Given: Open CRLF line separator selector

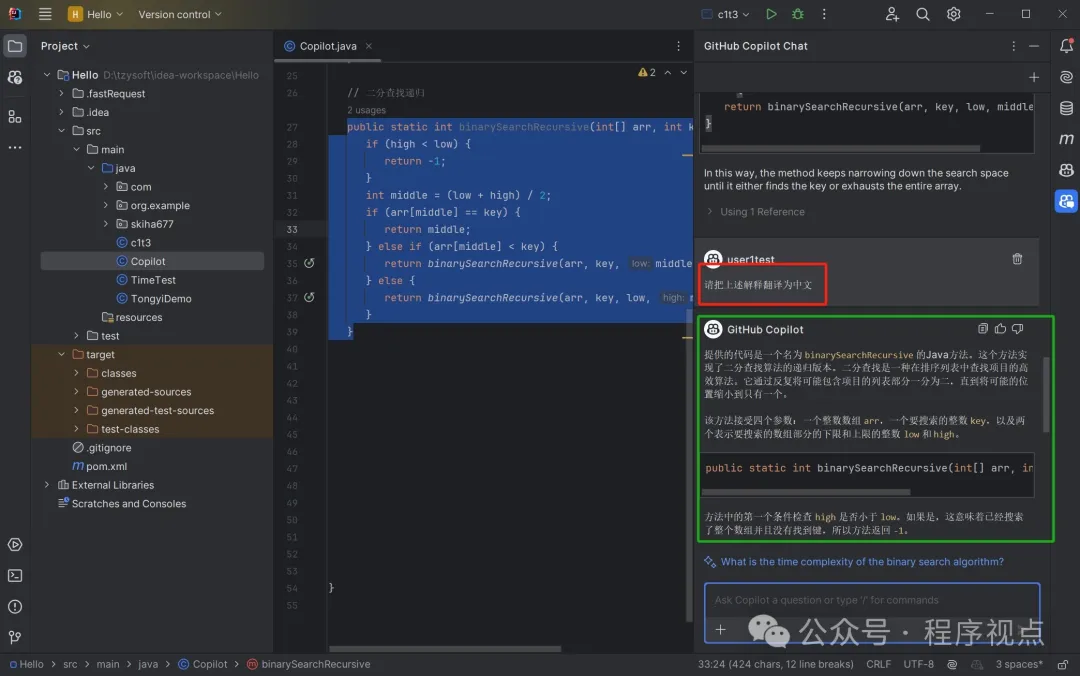Looking at the screenshot, I should point(878,664).
